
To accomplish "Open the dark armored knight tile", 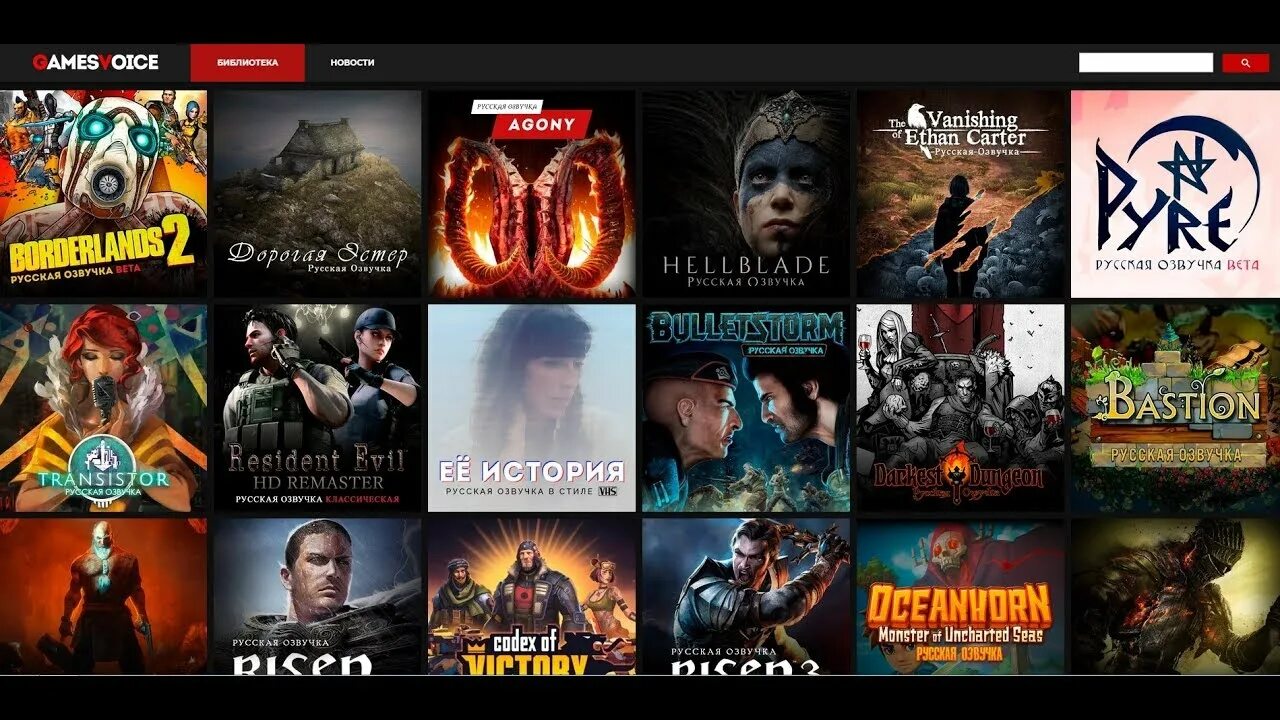I will (x=1175, y=596).
